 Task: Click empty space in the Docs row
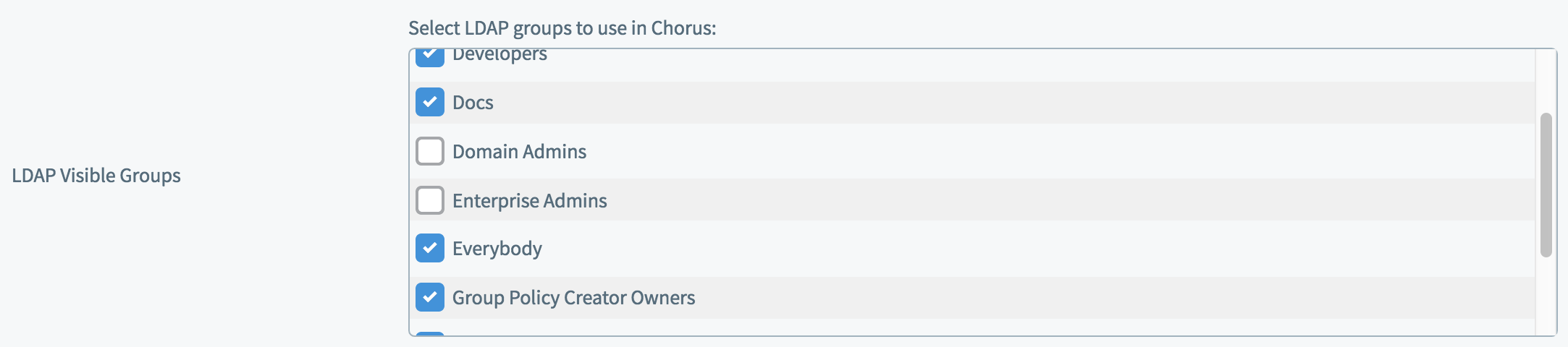click(1013, 102)
